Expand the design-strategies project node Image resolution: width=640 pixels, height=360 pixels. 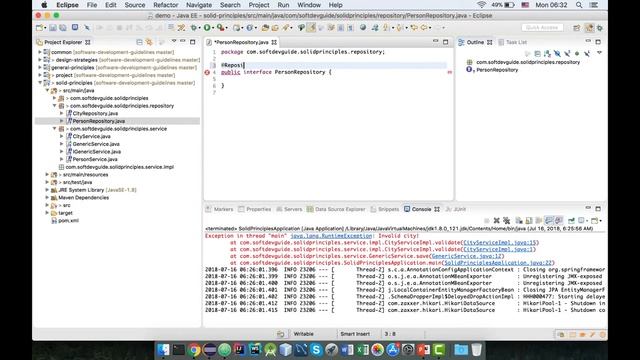point(40,60)
